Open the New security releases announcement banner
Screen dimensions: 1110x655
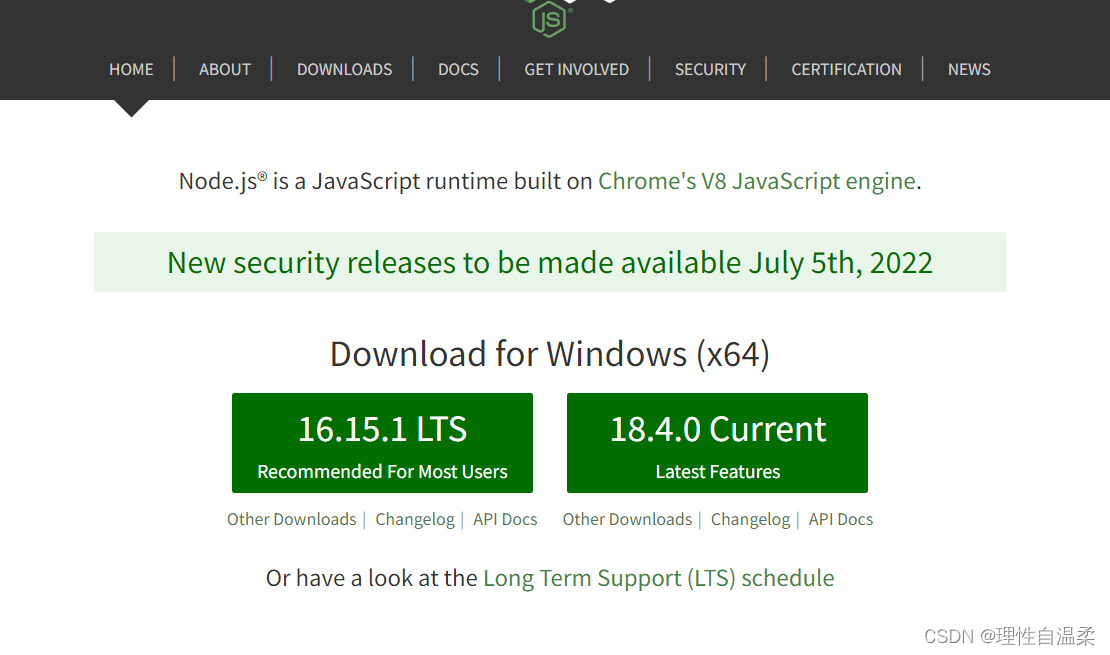pos(549,262)
